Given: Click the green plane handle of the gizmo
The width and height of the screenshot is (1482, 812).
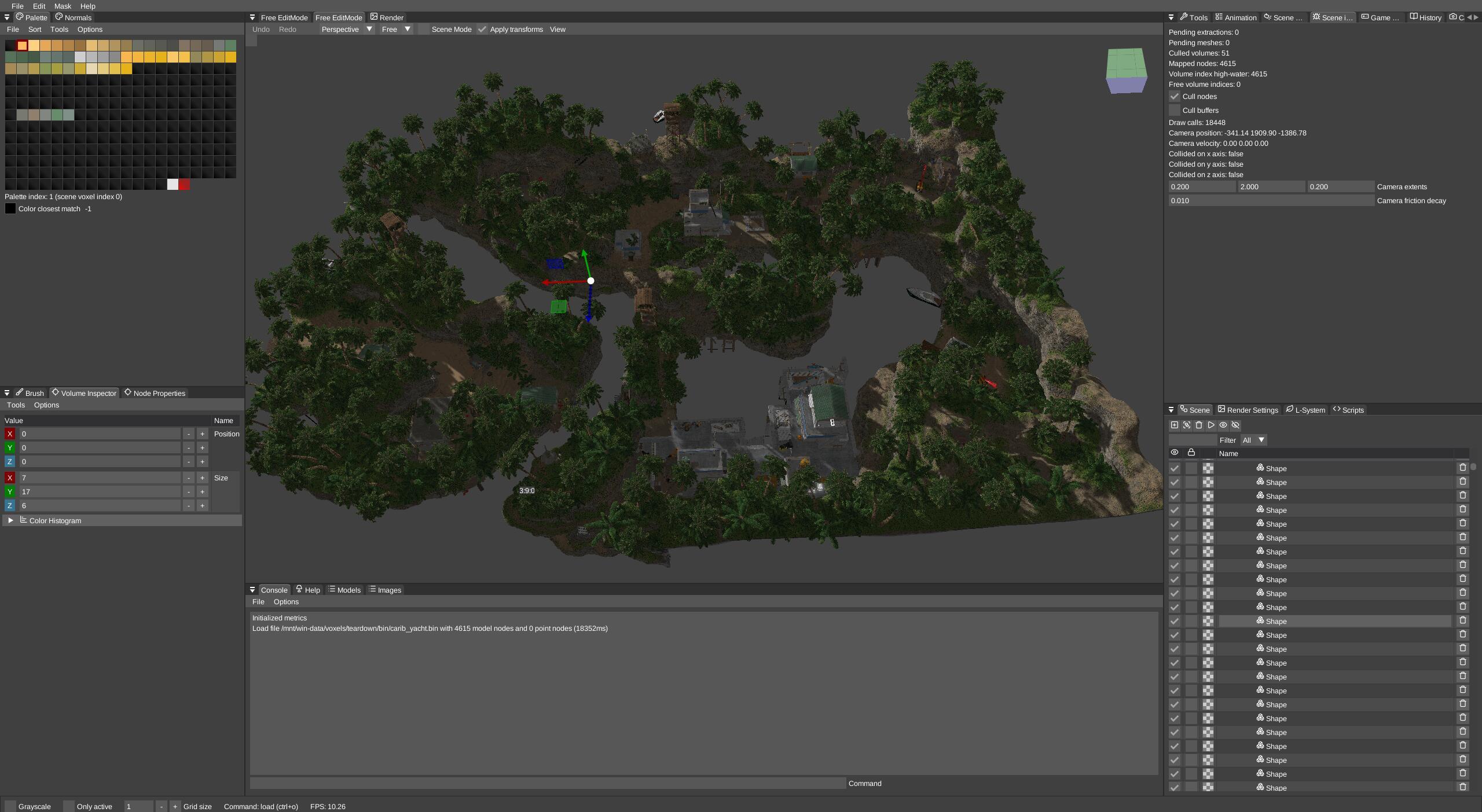Looking at the screenshot, I should [x=559, y=307].
